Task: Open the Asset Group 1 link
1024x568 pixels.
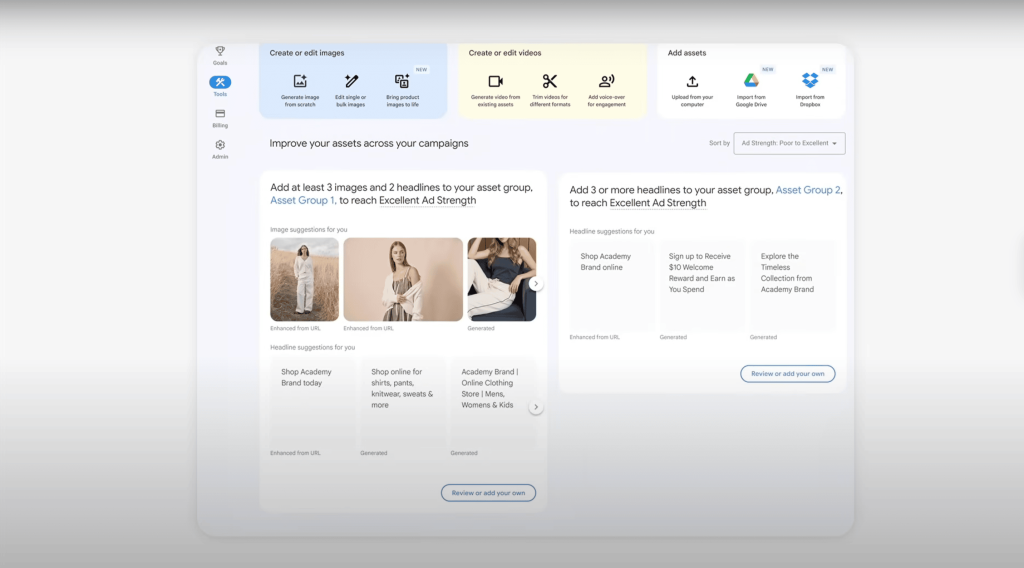Action: (302, 200)
